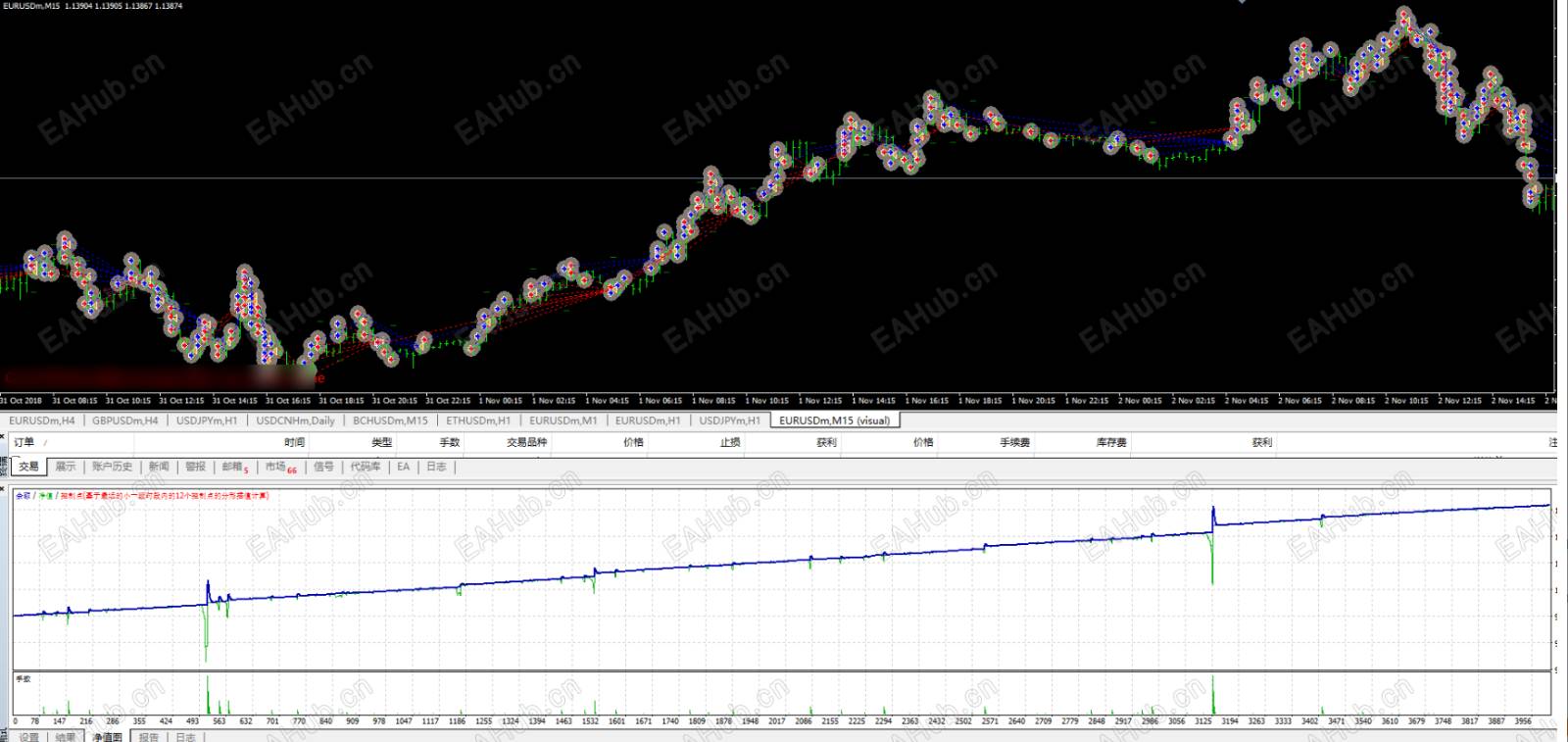This screenshot has width=1568, height=742.
Task: Open the 日志 tab beside the EA tab
Action: 436,467
